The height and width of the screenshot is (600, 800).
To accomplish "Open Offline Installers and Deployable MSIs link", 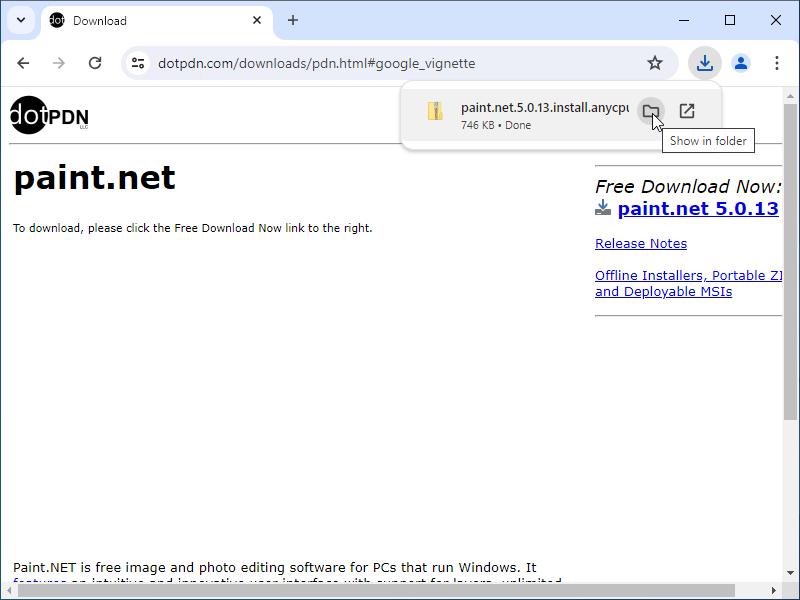I will tap(688, 283).
